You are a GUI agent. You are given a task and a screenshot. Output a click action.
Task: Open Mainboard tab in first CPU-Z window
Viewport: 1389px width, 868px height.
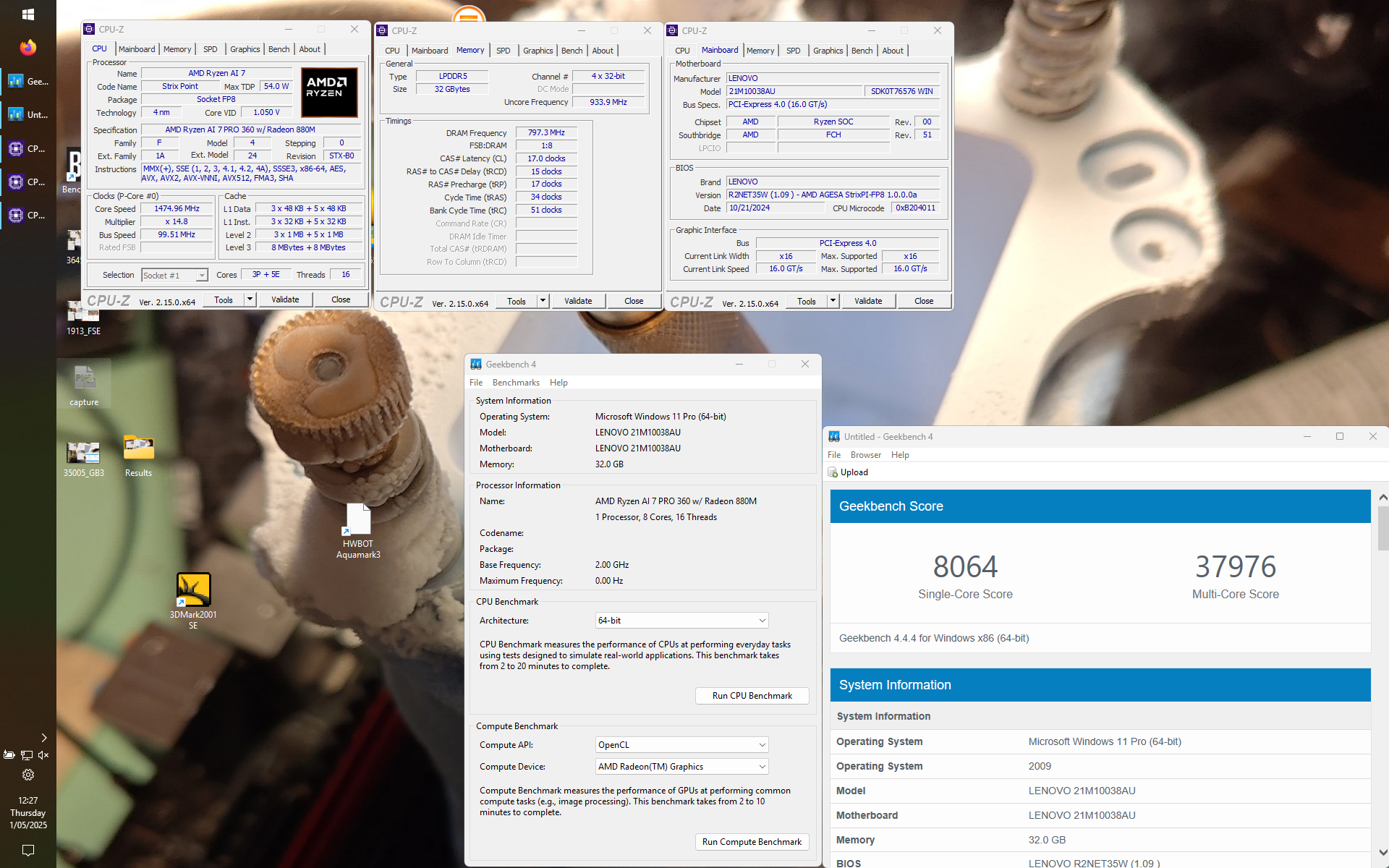pos(137,49)
